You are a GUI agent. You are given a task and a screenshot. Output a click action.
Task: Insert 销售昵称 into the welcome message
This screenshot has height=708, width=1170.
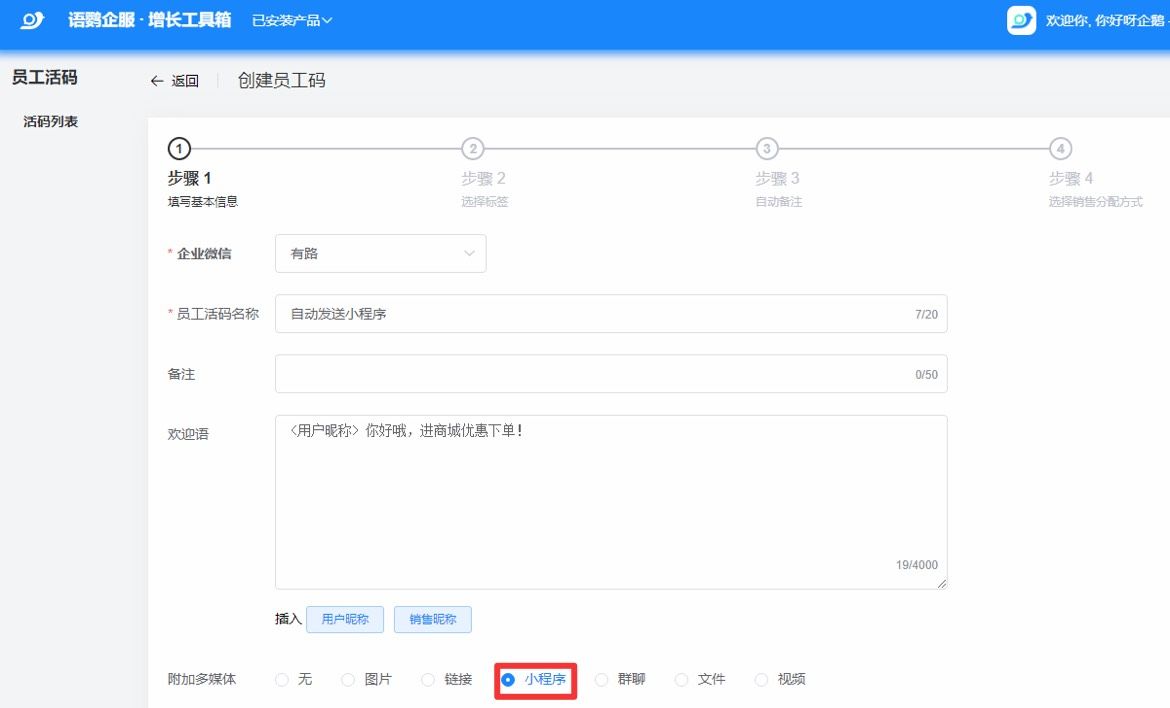(432, 619)
